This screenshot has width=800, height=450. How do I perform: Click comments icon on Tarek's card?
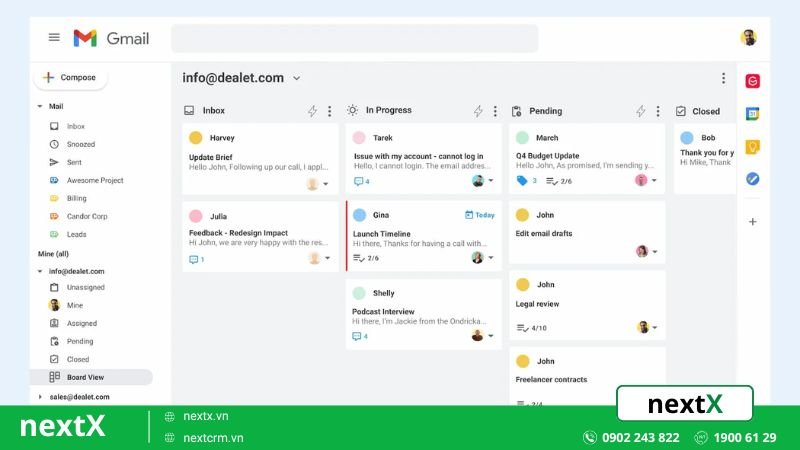tap(358, 181)
